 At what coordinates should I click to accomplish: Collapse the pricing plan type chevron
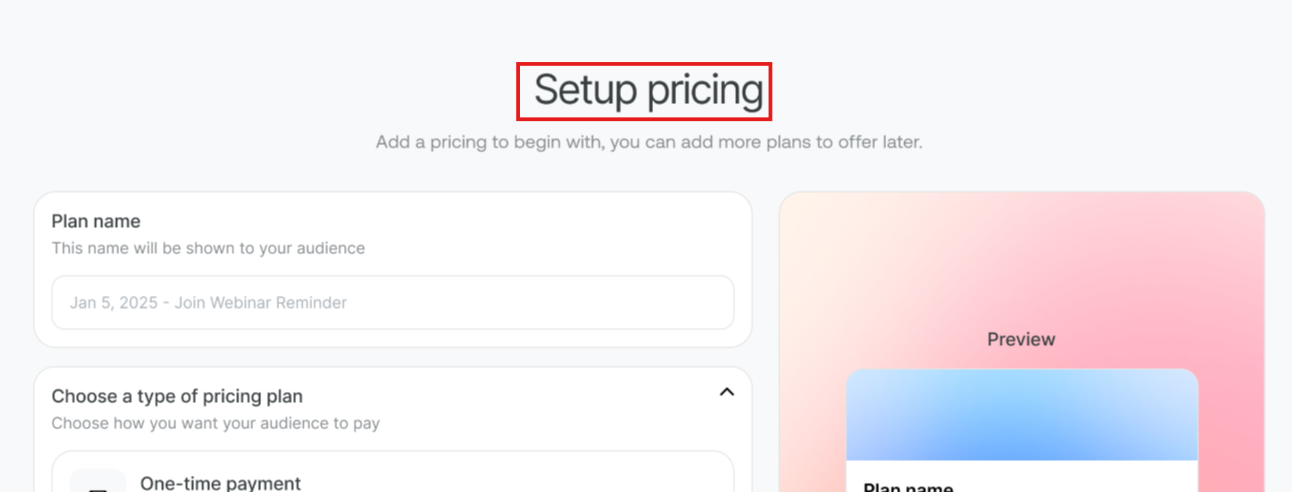click(727, 392)
